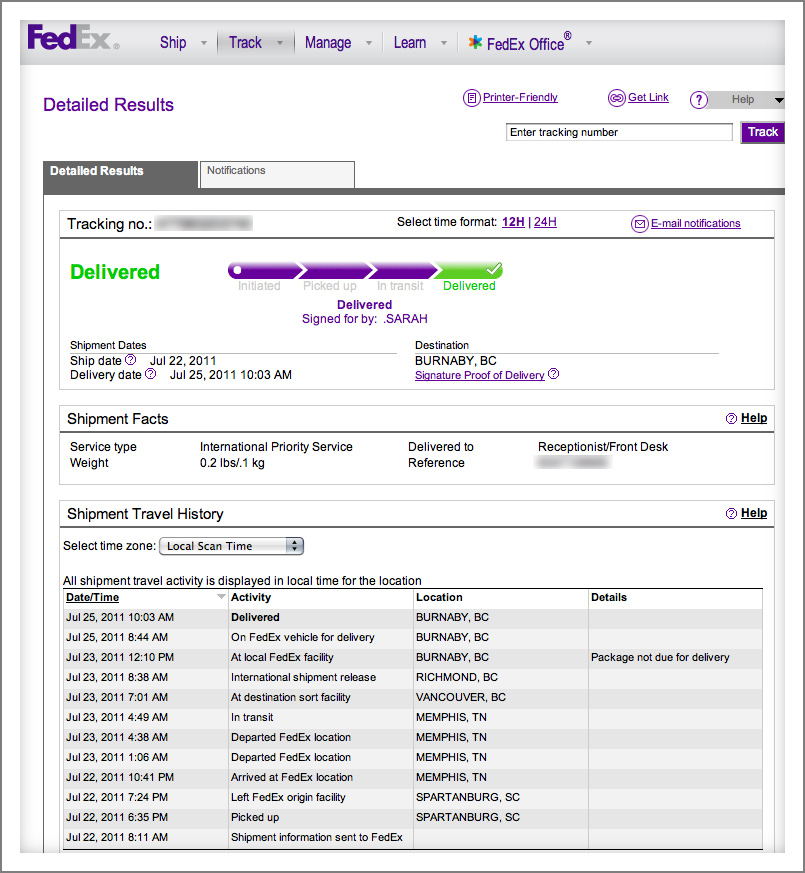Click 'International shipment release' activity
This screenshot has width=805, height=873.
[x=303, y=678]
